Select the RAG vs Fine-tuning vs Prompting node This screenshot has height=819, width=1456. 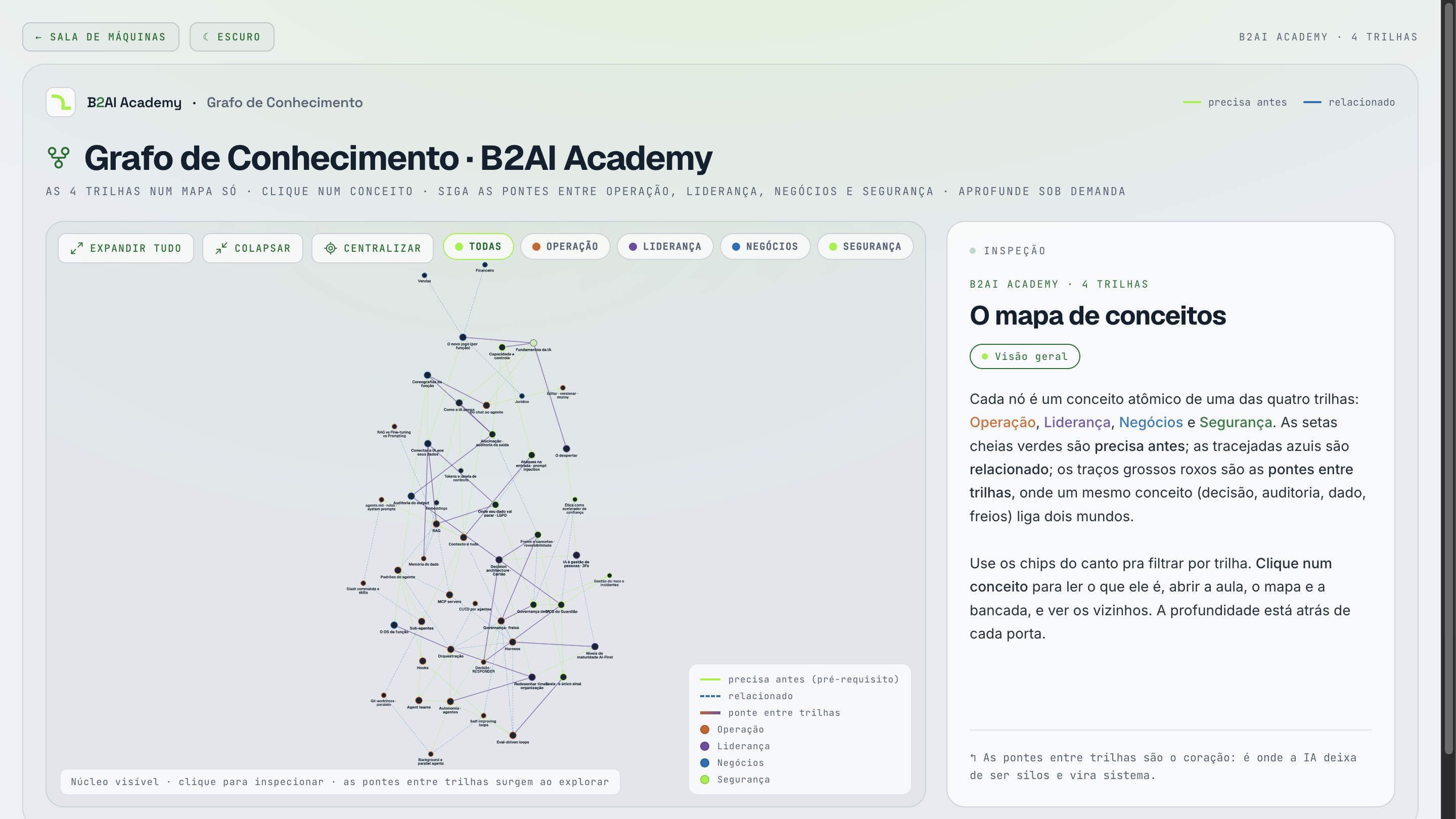(394, 427)
